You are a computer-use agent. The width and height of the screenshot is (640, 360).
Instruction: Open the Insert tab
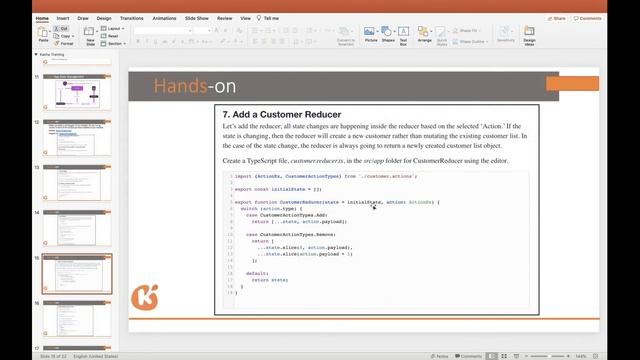coord(63,18)
